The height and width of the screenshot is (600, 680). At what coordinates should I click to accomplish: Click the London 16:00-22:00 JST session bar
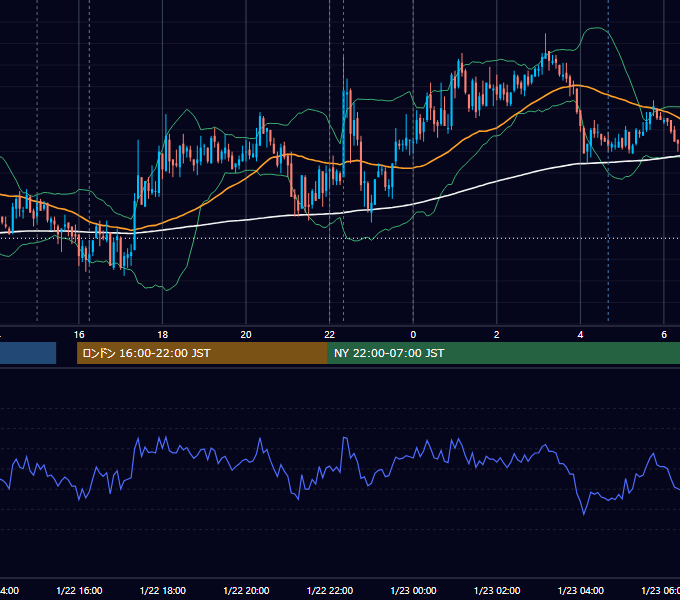coord(202,353)
